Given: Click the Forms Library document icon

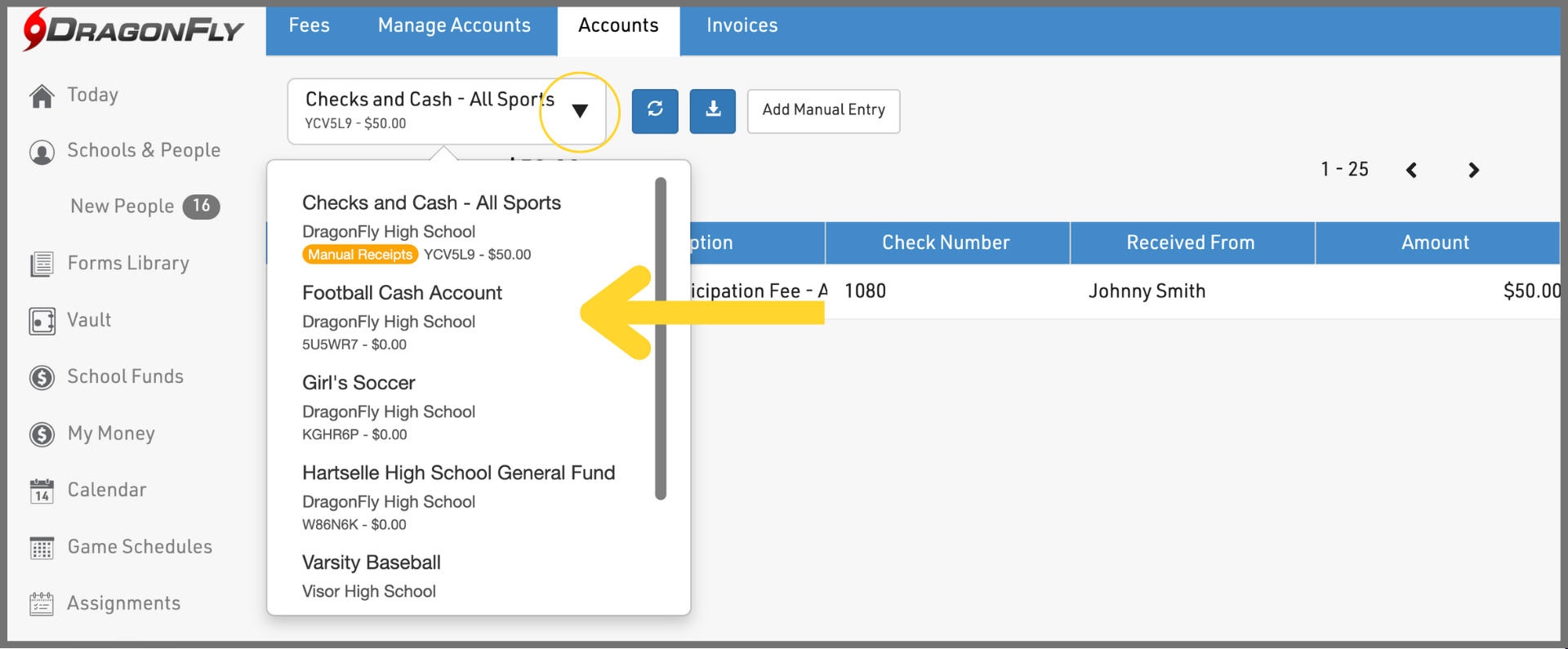Looking at the screenshot, I should point(42,264).
